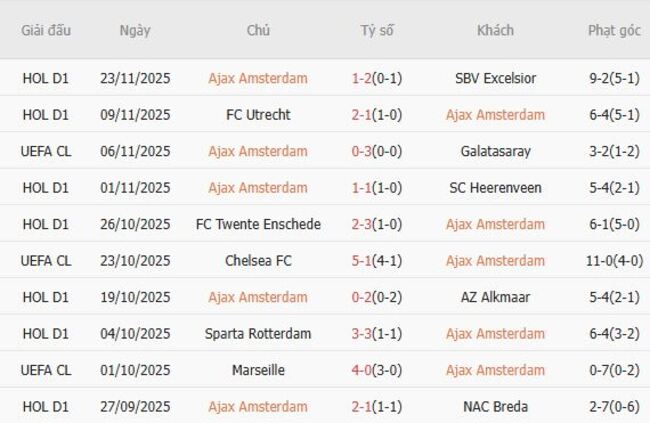650x423 pixels.
Task: Click the Chelsea FC team name
Action: (x=258, y=261)
